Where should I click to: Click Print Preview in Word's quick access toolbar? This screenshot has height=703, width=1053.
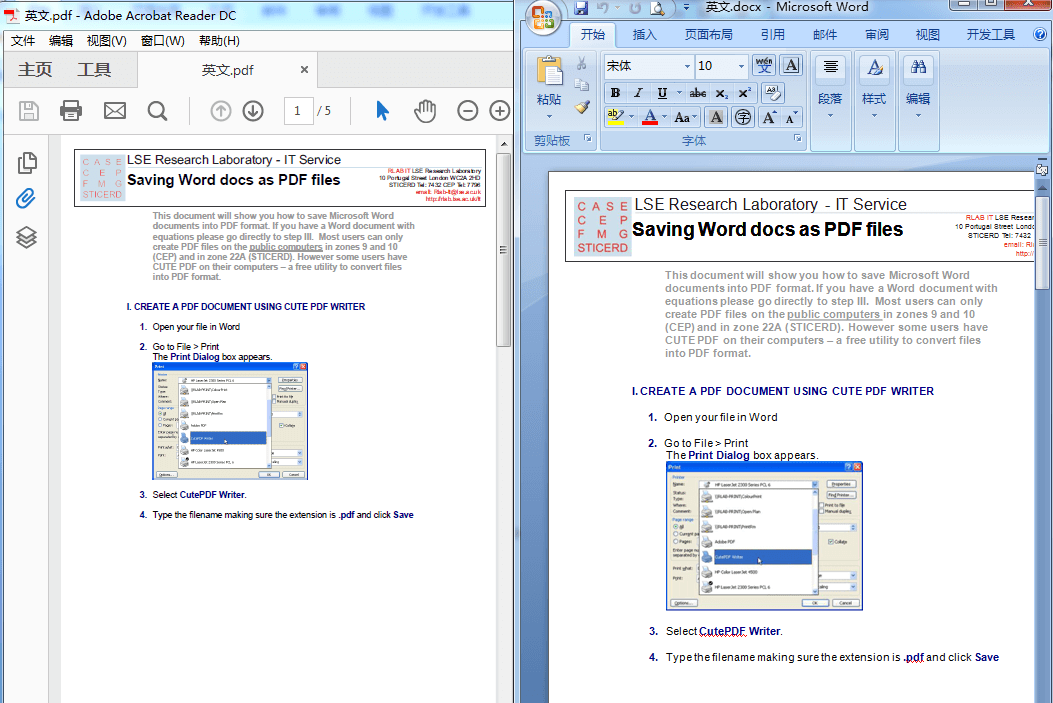click(657, 8)
